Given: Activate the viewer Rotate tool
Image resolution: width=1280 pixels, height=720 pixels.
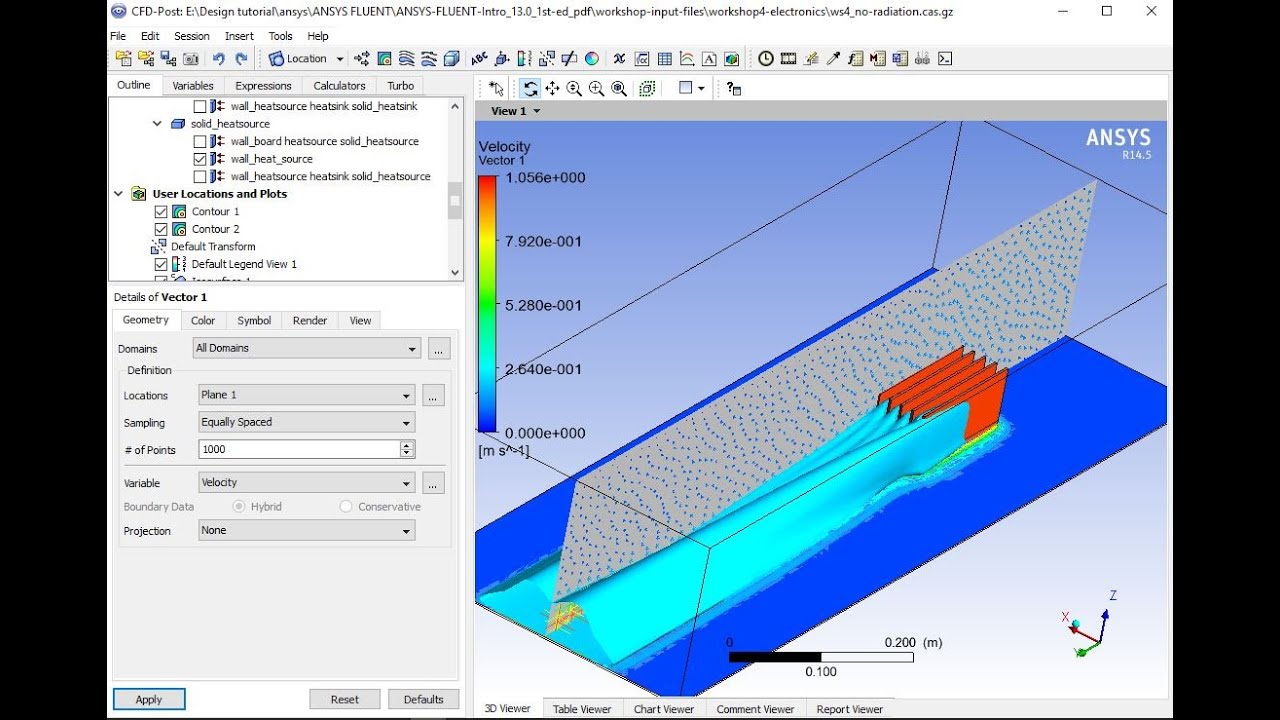Looking at the screenshot, I should point(530,88).
